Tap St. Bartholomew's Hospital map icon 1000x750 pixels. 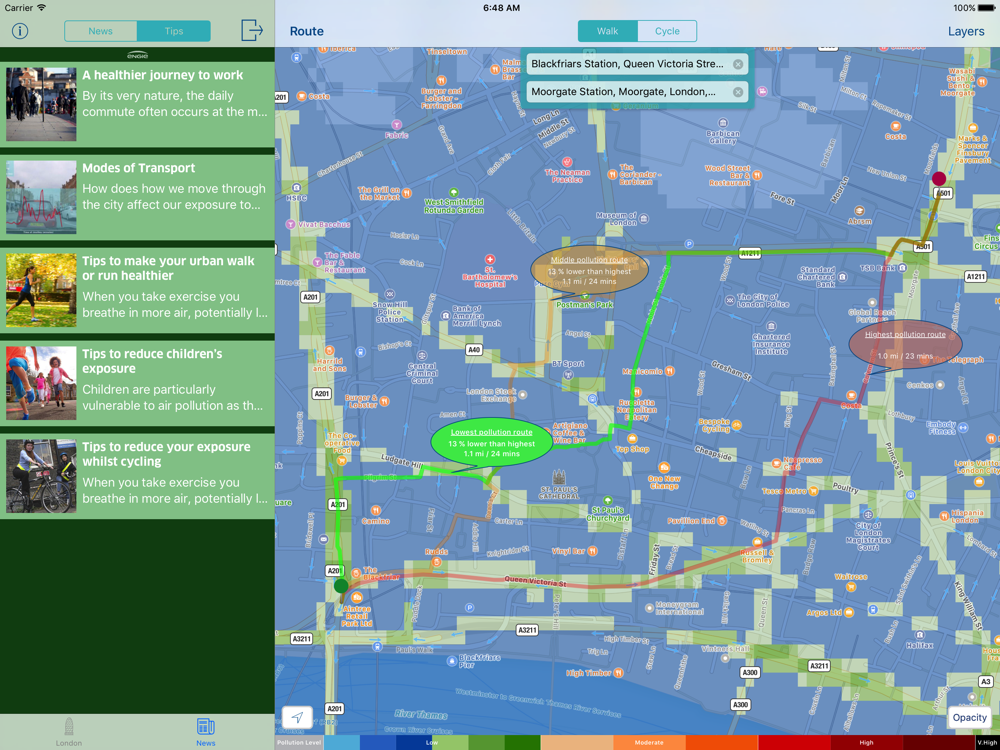(489, 260)
